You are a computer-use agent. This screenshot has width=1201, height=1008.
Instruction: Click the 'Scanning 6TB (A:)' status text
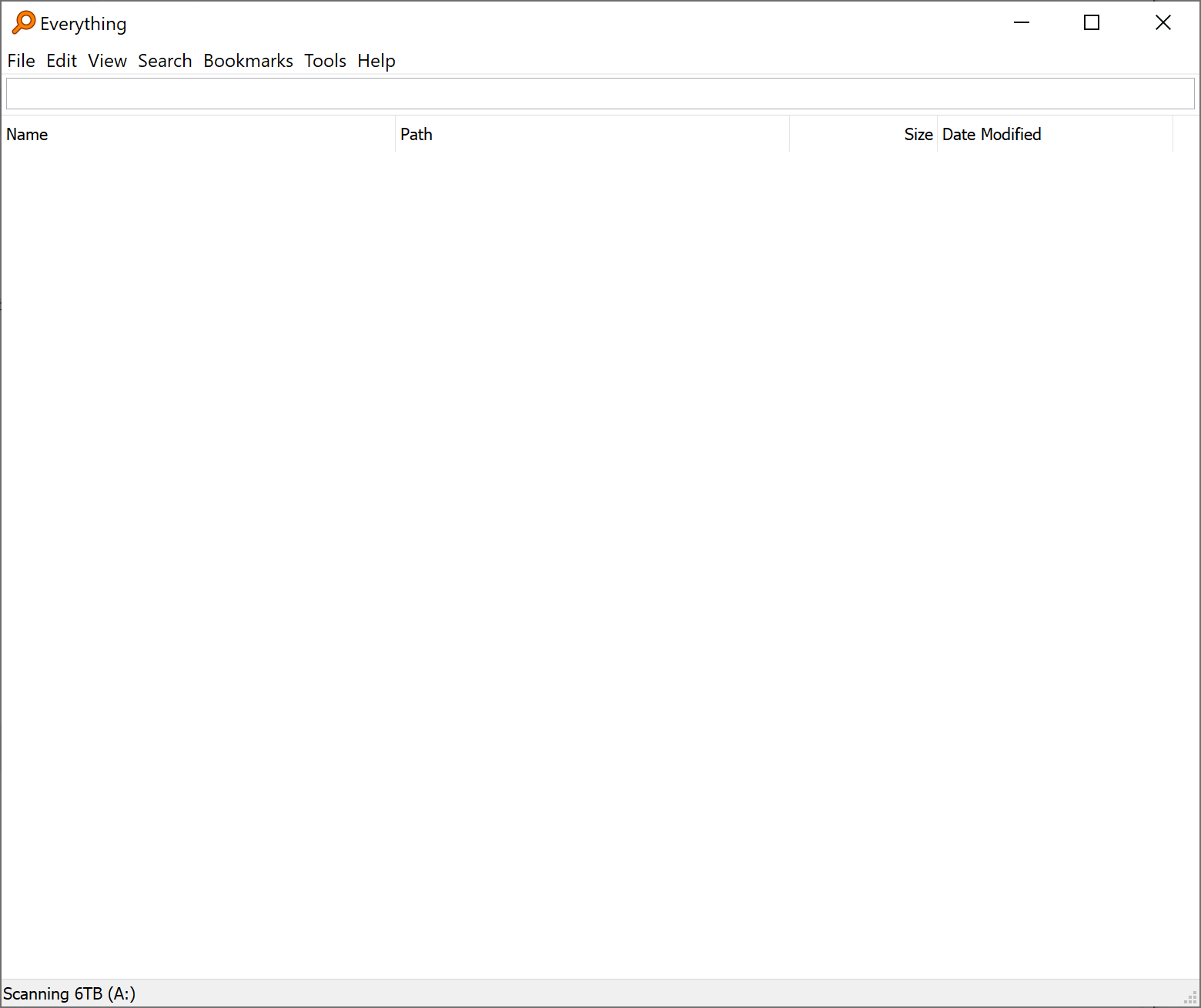(69, 993)
